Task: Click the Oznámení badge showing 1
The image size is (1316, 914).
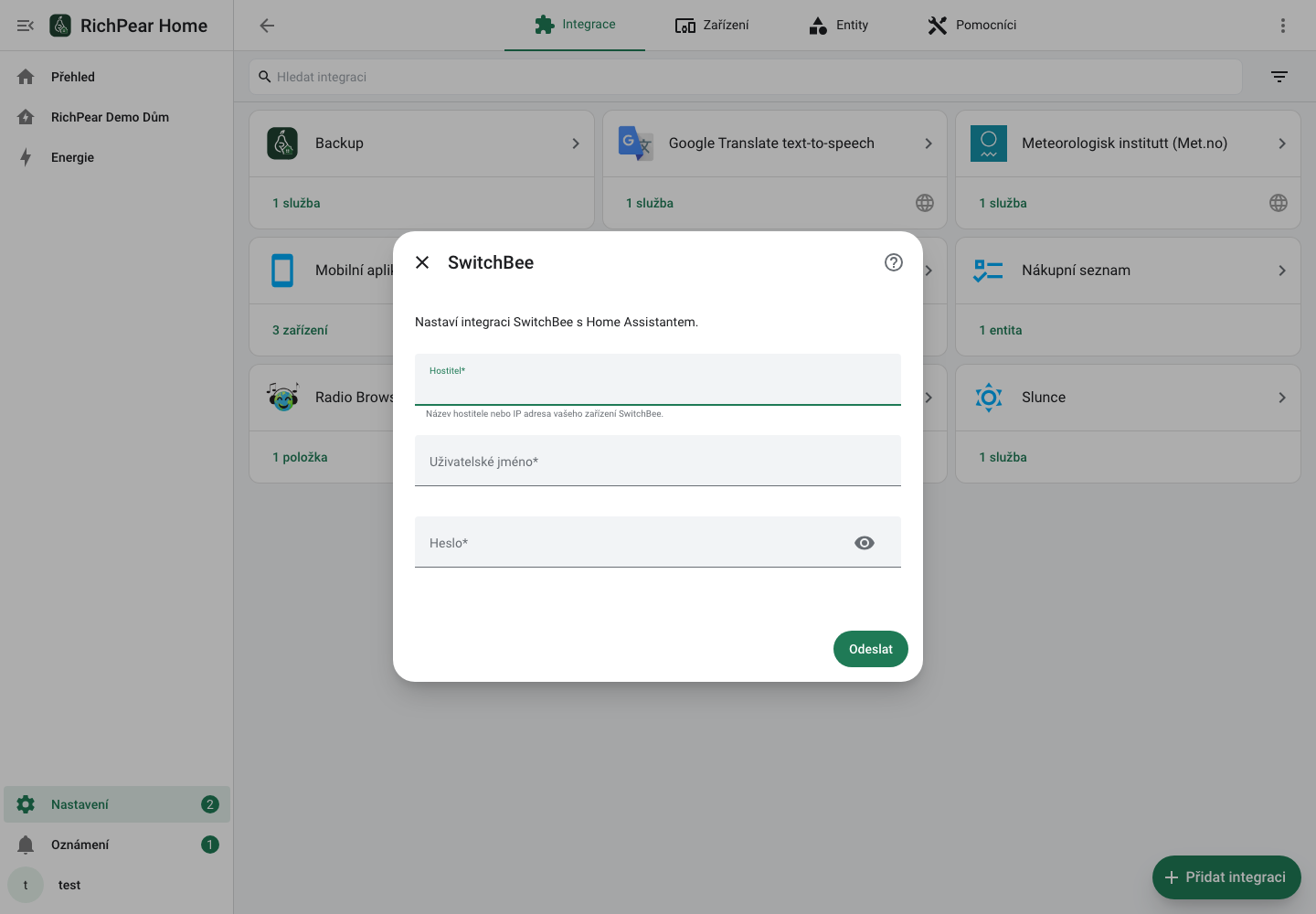Action: [x=210, y=845]
